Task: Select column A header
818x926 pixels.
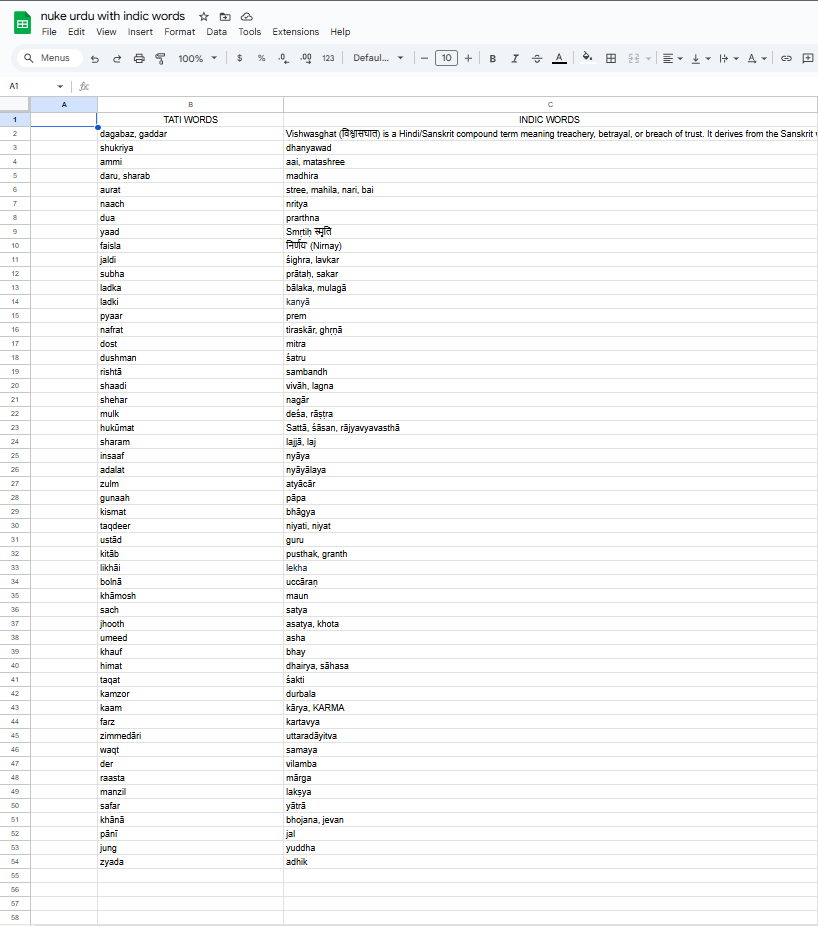Action: pyautogui.click(x=64, y=105)
